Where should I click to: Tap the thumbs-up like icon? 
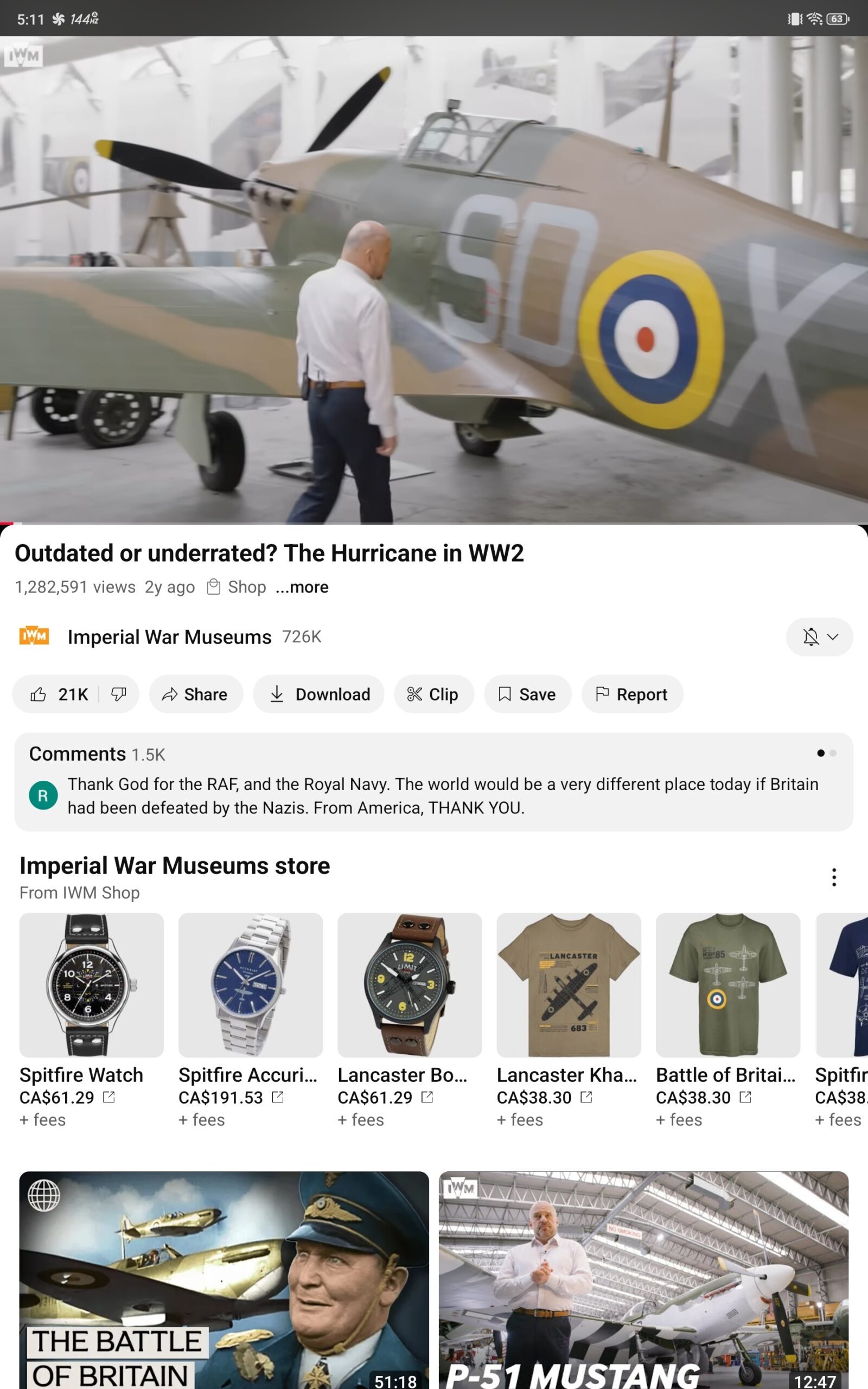39,694
